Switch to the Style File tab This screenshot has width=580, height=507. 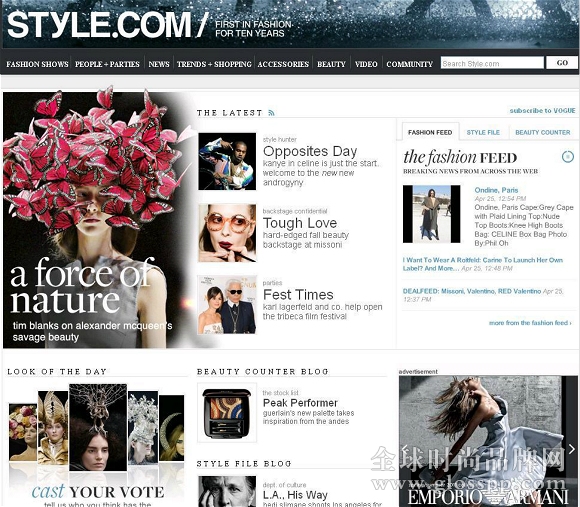click(483, 132)
